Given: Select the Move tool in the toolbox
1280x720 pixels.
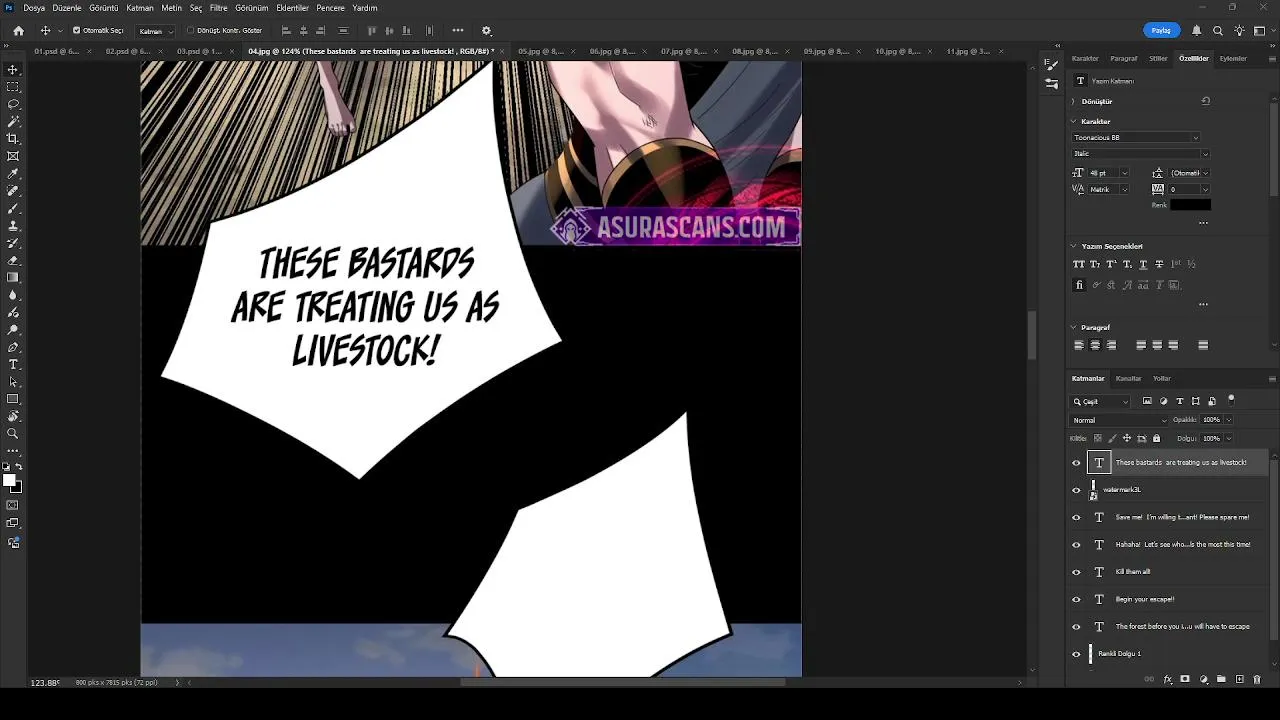Looking at the screenshot, I should pos(13,70).
